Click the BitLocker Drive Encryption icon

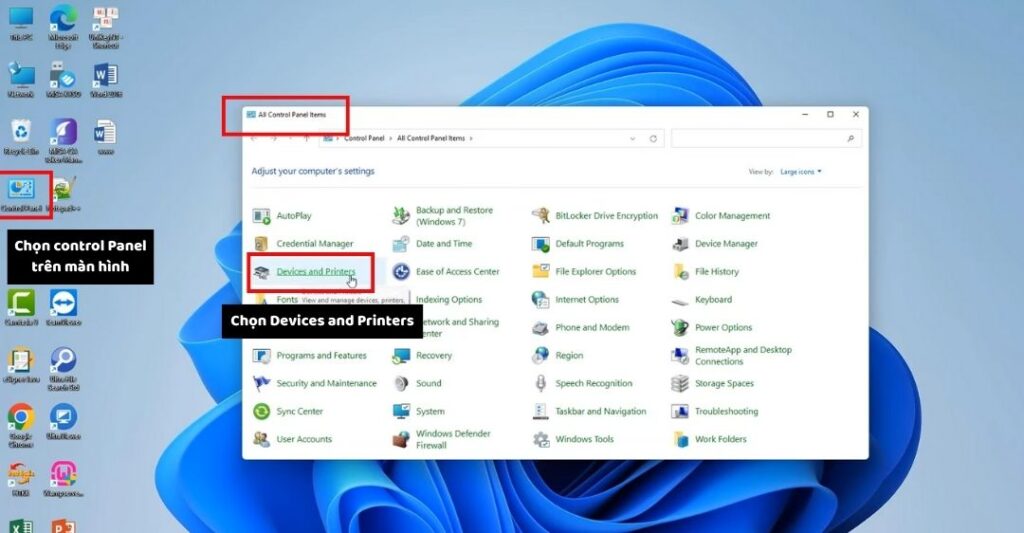tap(541, 216)
